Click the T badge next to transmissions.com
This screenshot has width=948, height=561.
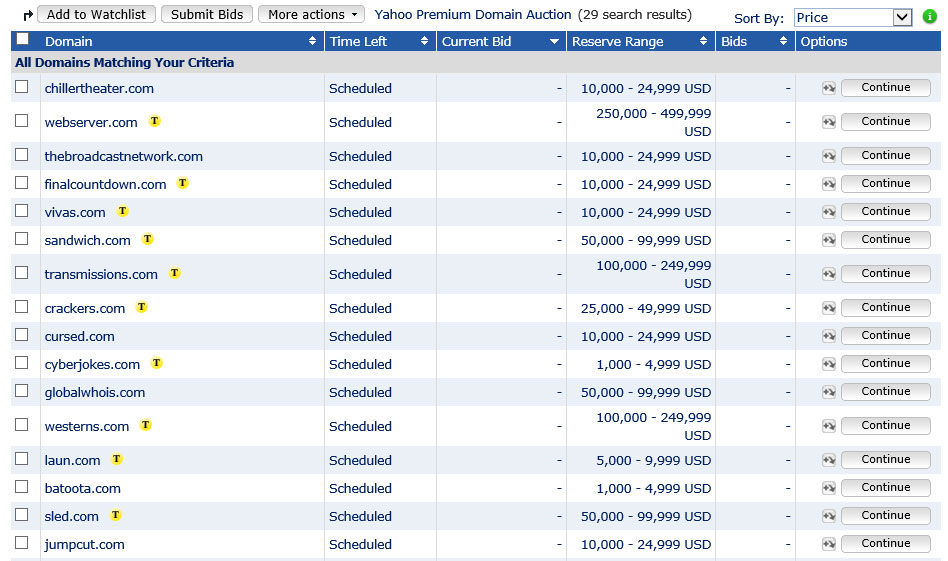coord(175,273)
